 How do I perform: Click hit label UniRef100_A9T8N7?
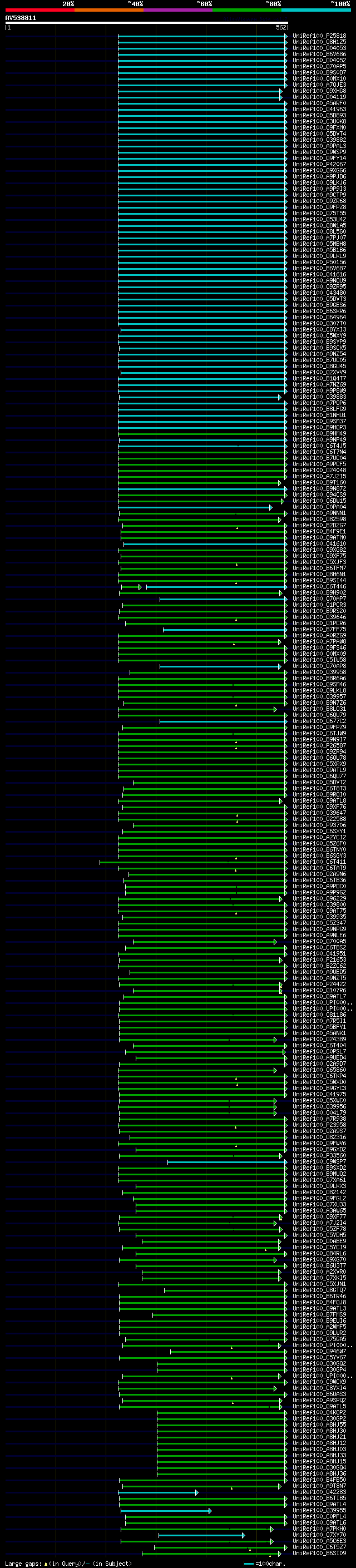click(319, 1485)
